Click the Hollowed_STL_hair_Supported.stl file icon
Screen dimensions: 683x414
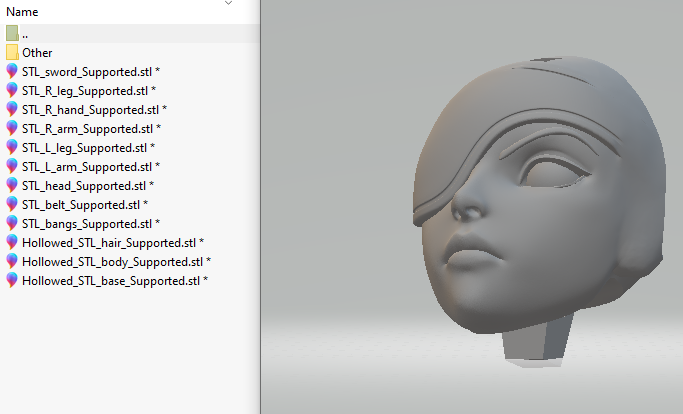12,242
